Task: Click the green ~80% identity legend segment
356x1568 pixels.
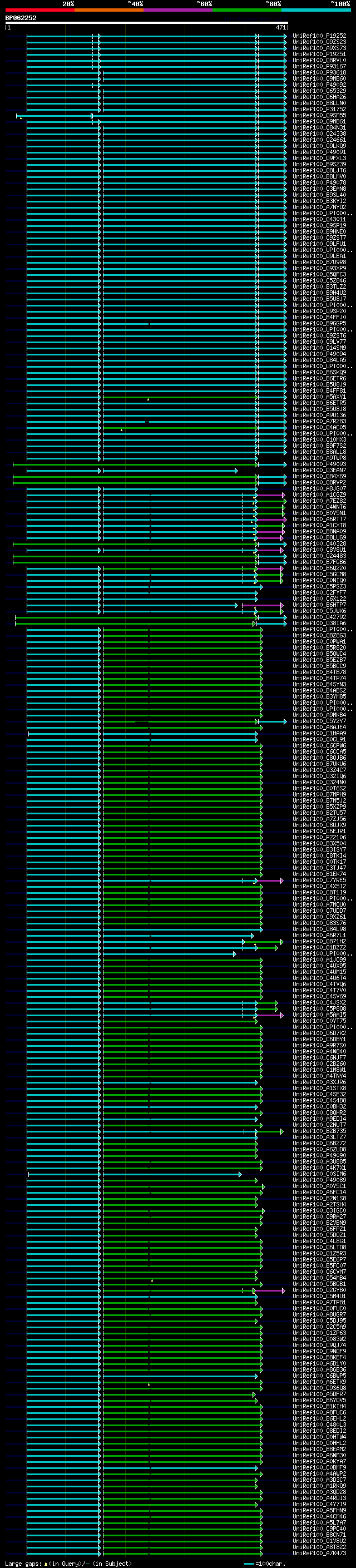Action: pyautogui.click(x=247, y=10)
